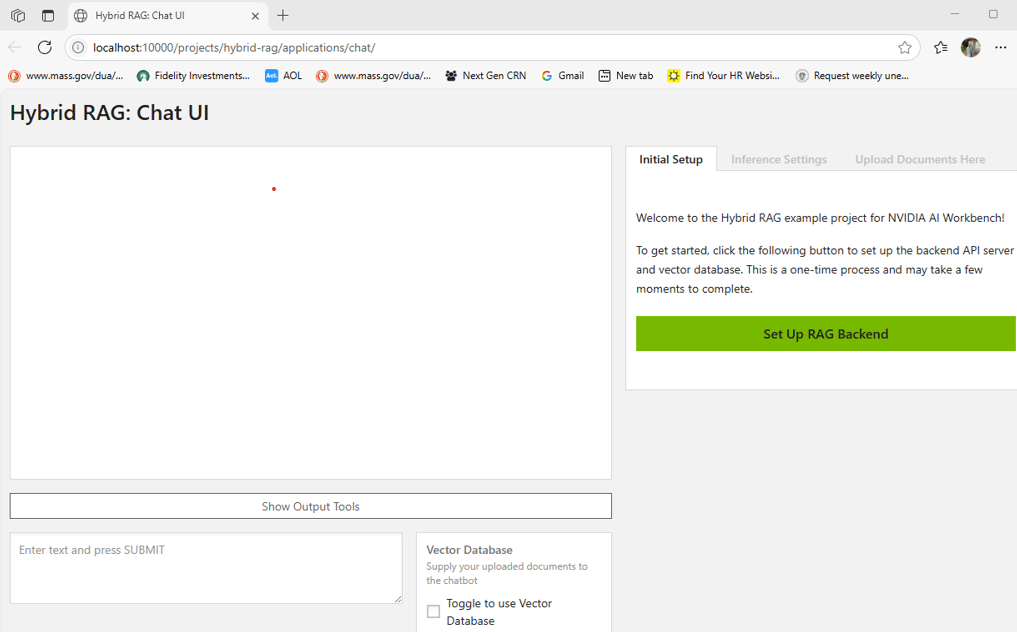Screen dimensions: 1017x632
Task: Open second www.mass.gov/dua bookmark
Action: pos(374,76)
